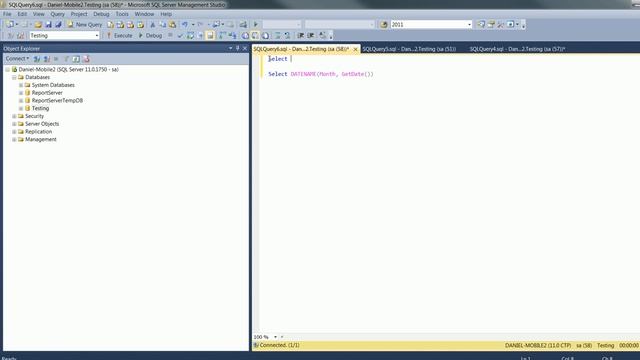
Task: Close the SQLQuery6.sql tab
Action: (356, 49)
